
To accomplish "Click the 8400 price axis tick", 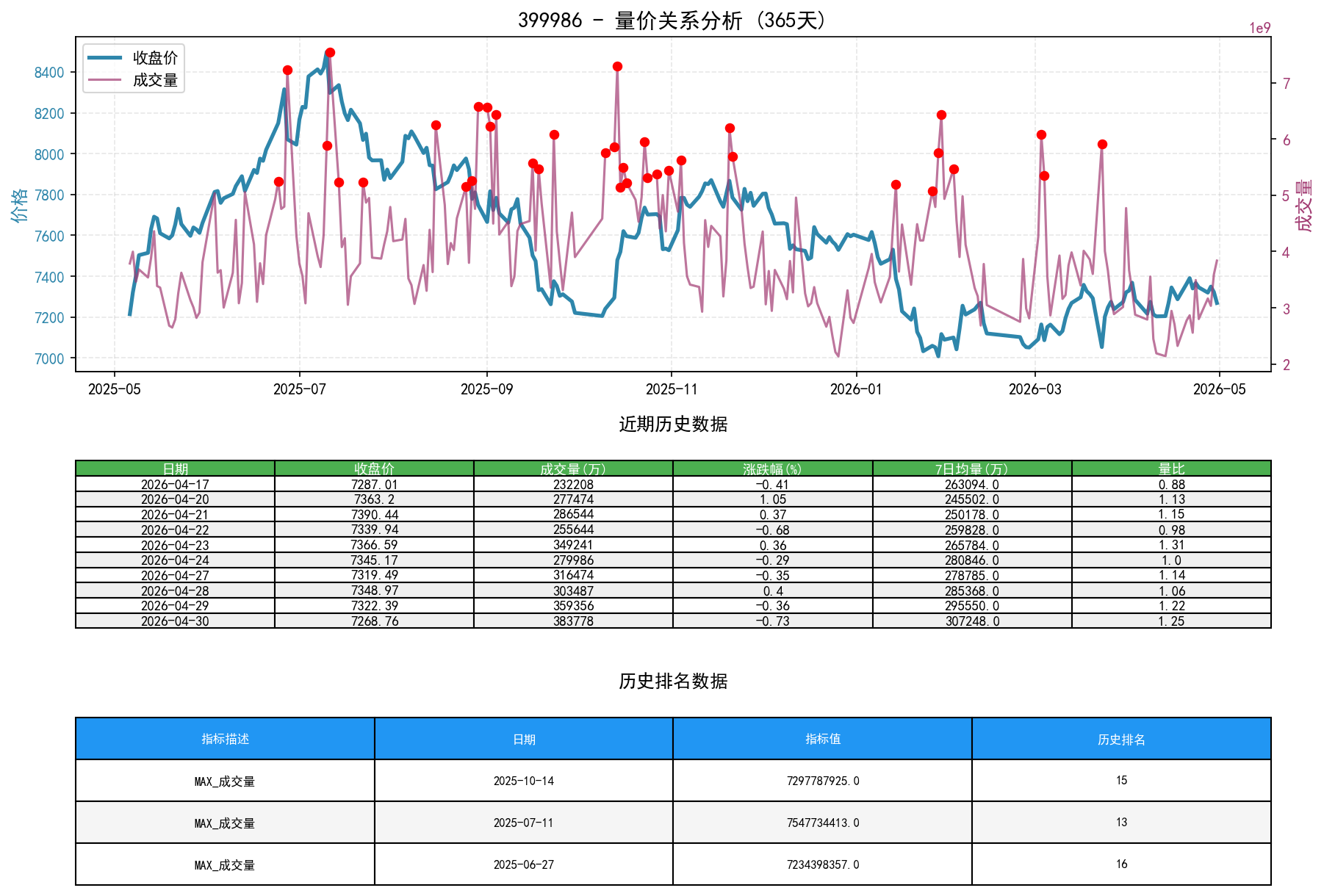I will (x=49, y=72).
